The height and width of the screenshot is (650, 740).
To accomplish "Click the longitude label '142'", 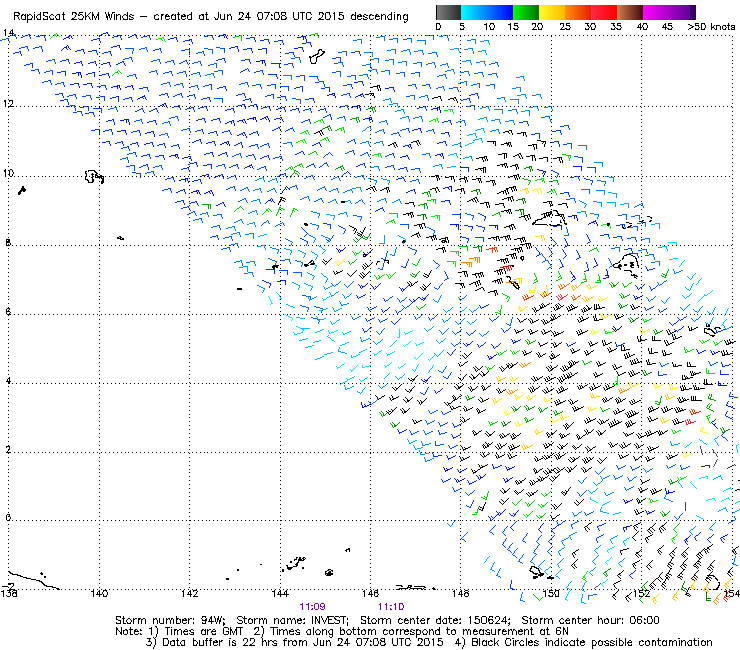I will tap(190, 593).
